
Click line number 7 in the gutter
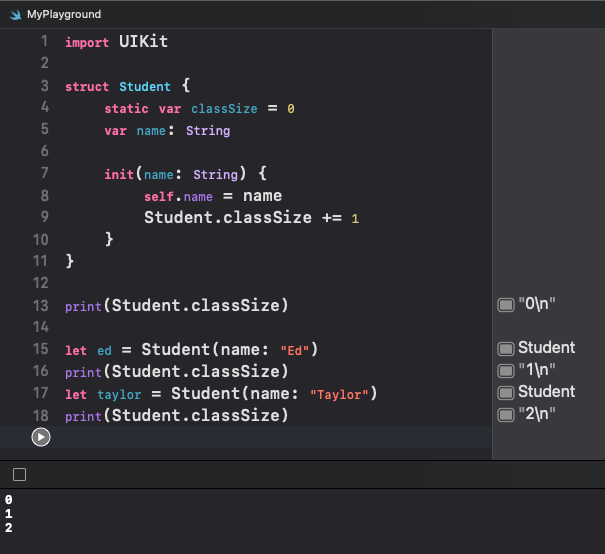coord(45,173)
